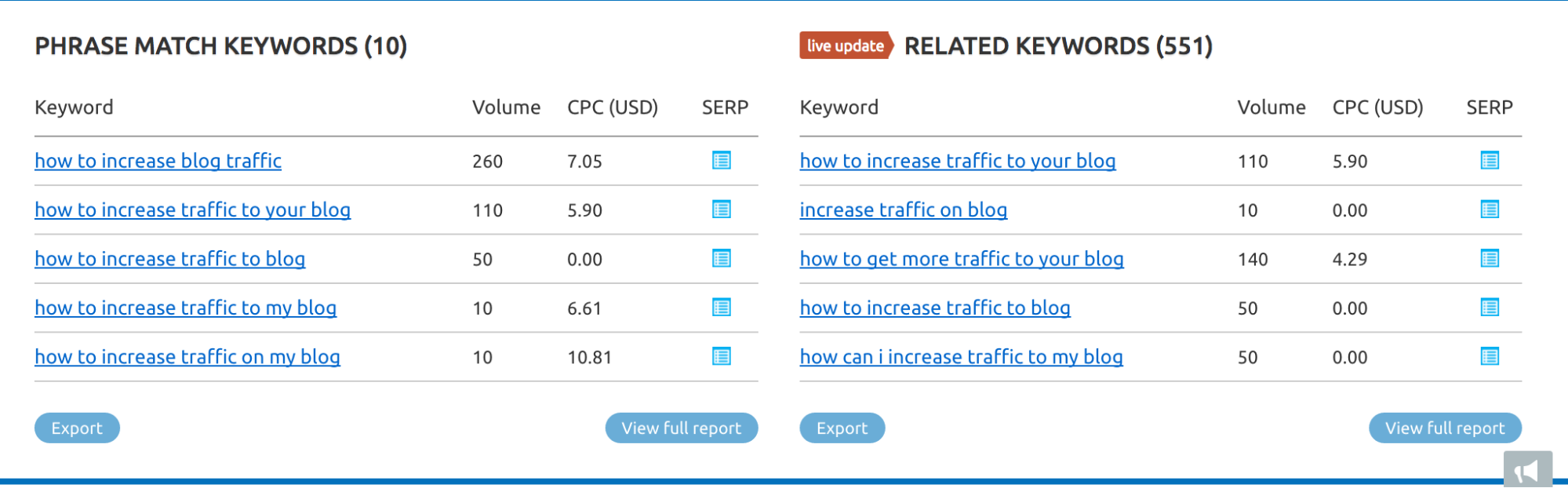
Task: View full report for related keywords
Action: 1445,428
